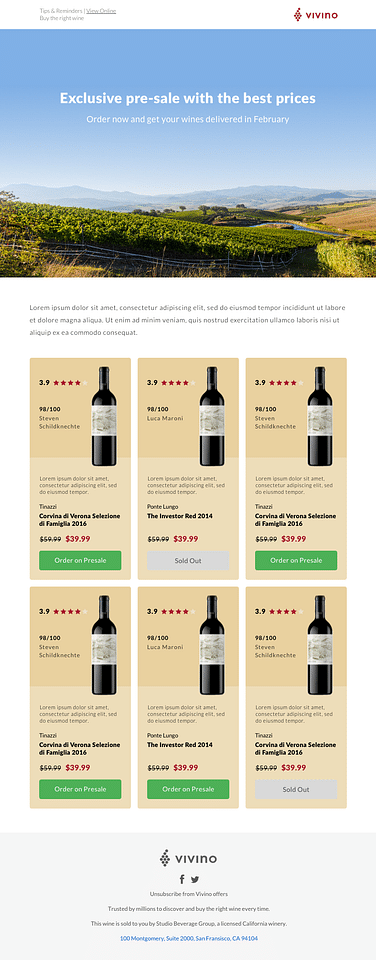Click the Sold Out button on bottom-right card
376x960 pixels.
296,789
